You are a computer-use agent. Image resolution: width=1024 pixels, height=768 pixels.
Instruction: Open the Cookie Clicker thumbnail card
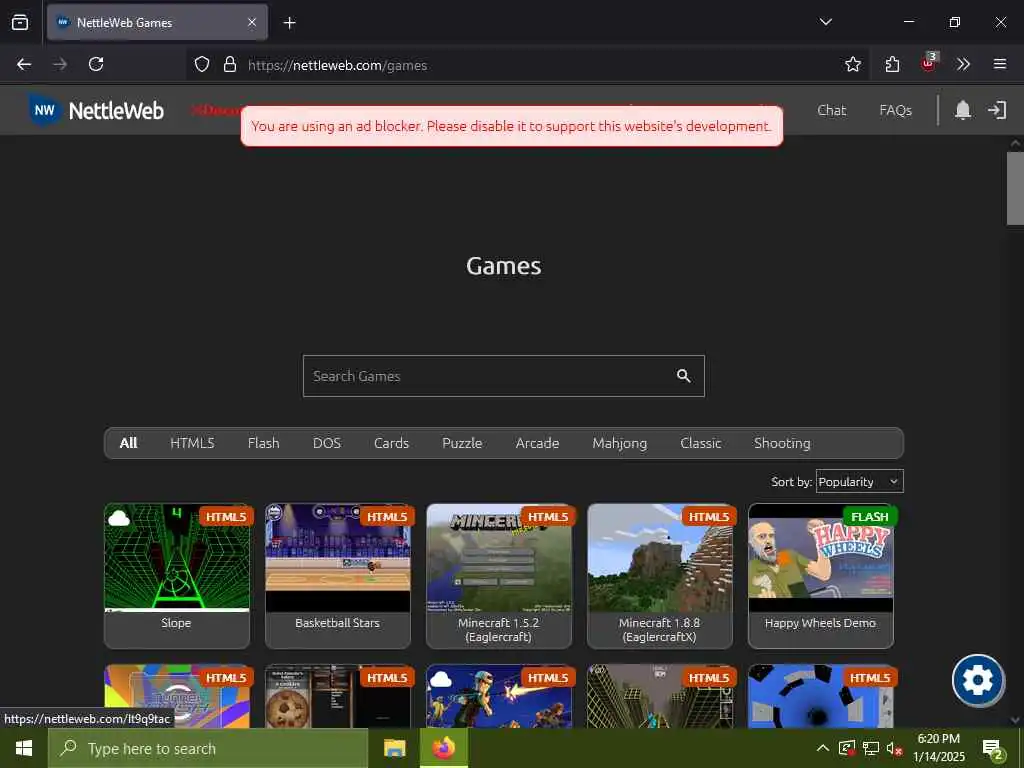pyautogui.click(x=338, y=696)
